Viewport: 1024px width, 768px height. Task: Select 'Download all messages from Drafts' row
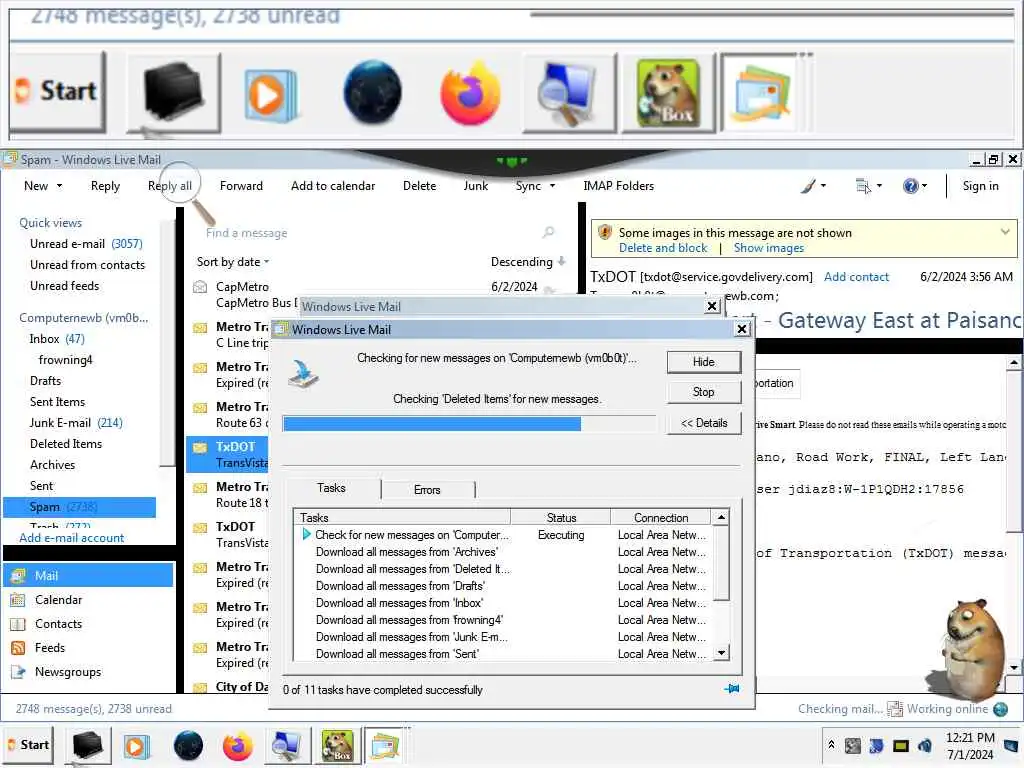pyautogui.click(x=503, y=586)
